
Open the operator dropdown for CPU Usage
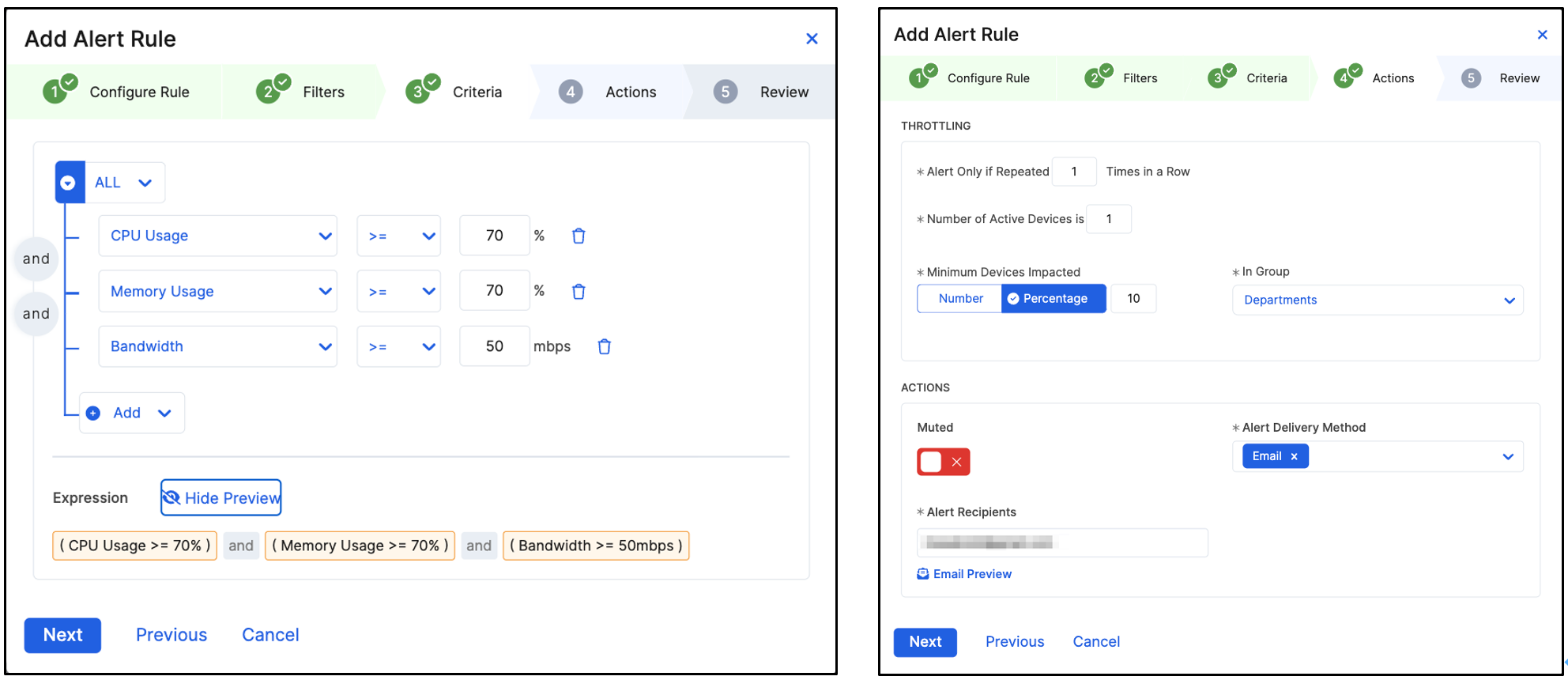coord(399,236)
